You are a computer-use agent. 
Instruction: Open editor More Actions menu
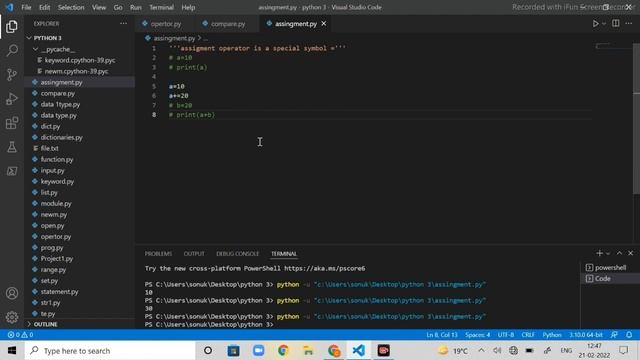tap(629, 24)
